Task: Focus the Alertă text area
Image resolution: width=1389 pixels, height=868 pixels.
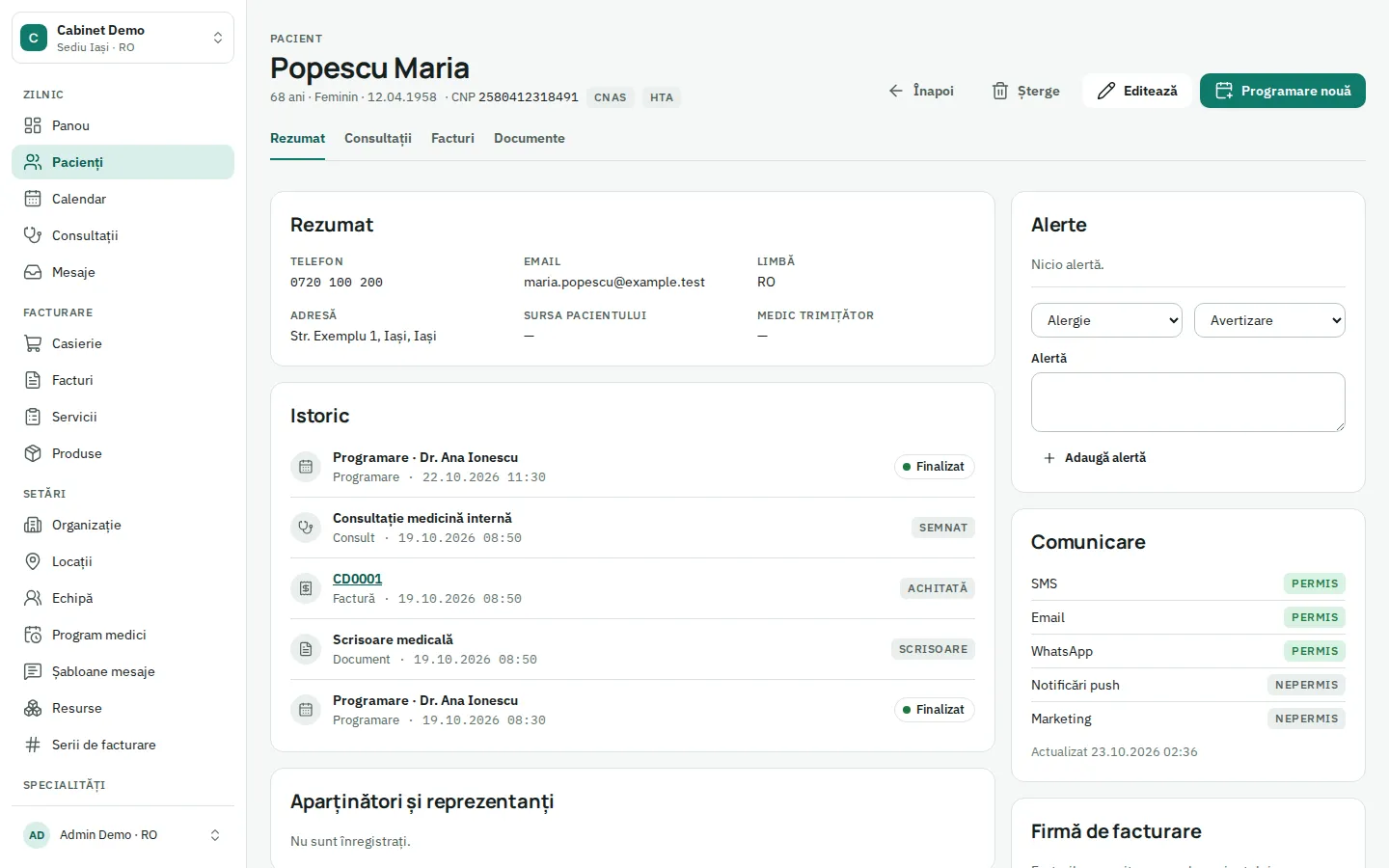Action: 1188,402
